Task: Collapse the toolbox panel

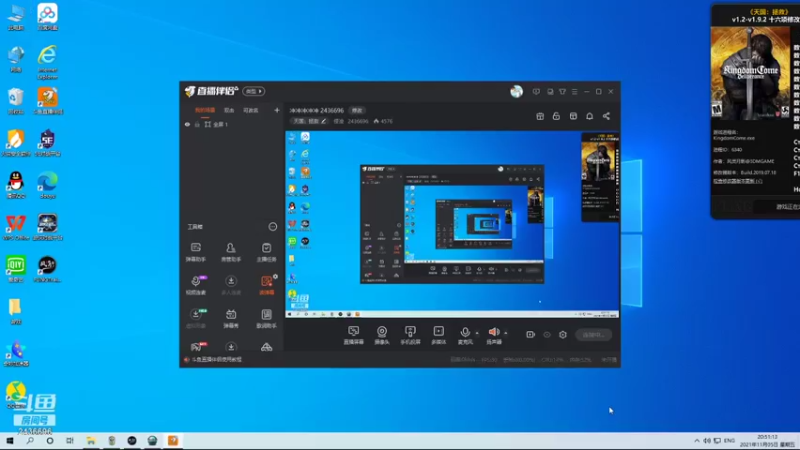Action: point(272,227)
